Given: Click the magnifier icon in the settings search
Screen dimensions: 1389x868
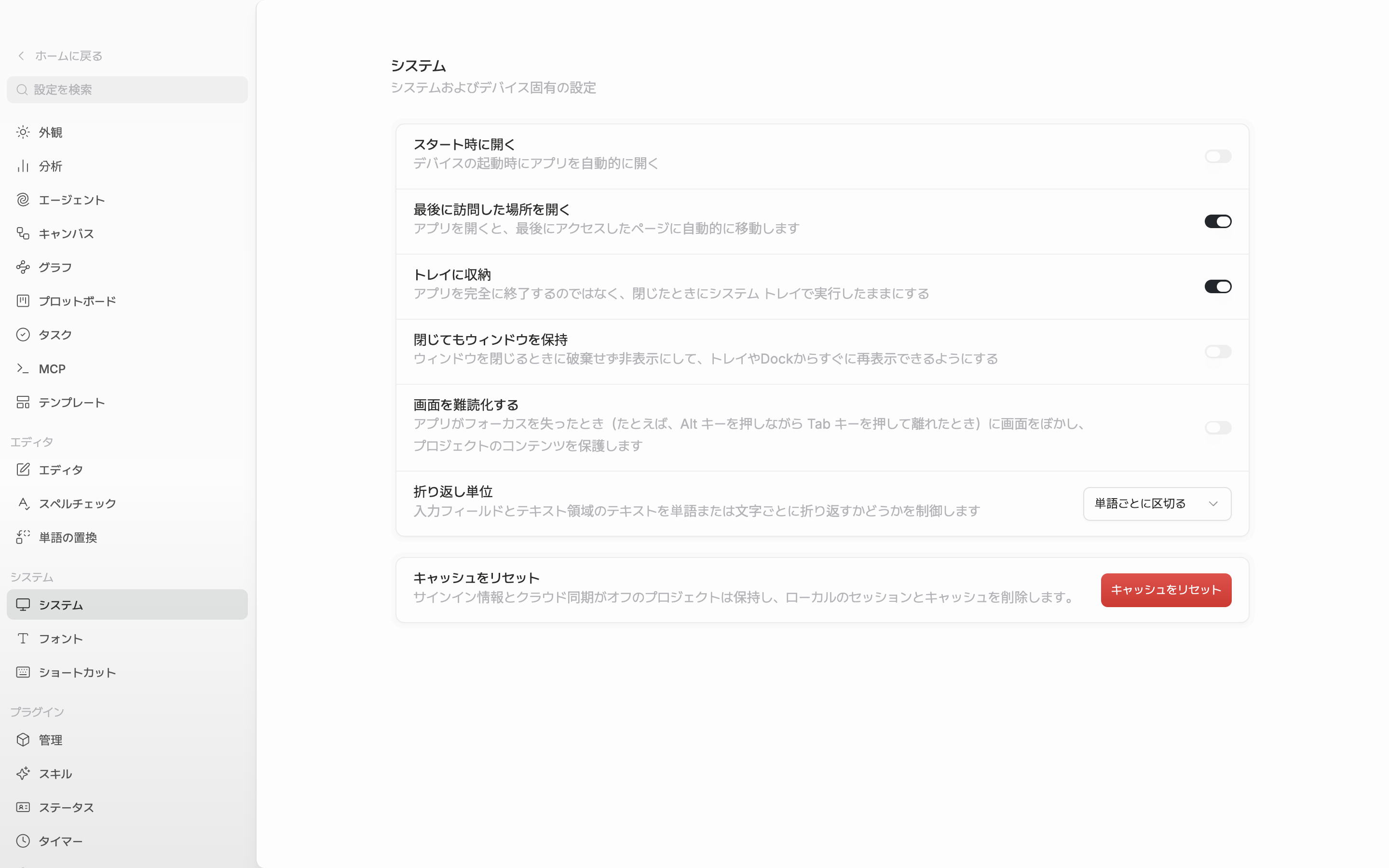Looking at the screenshot, I should coord(22,90).
